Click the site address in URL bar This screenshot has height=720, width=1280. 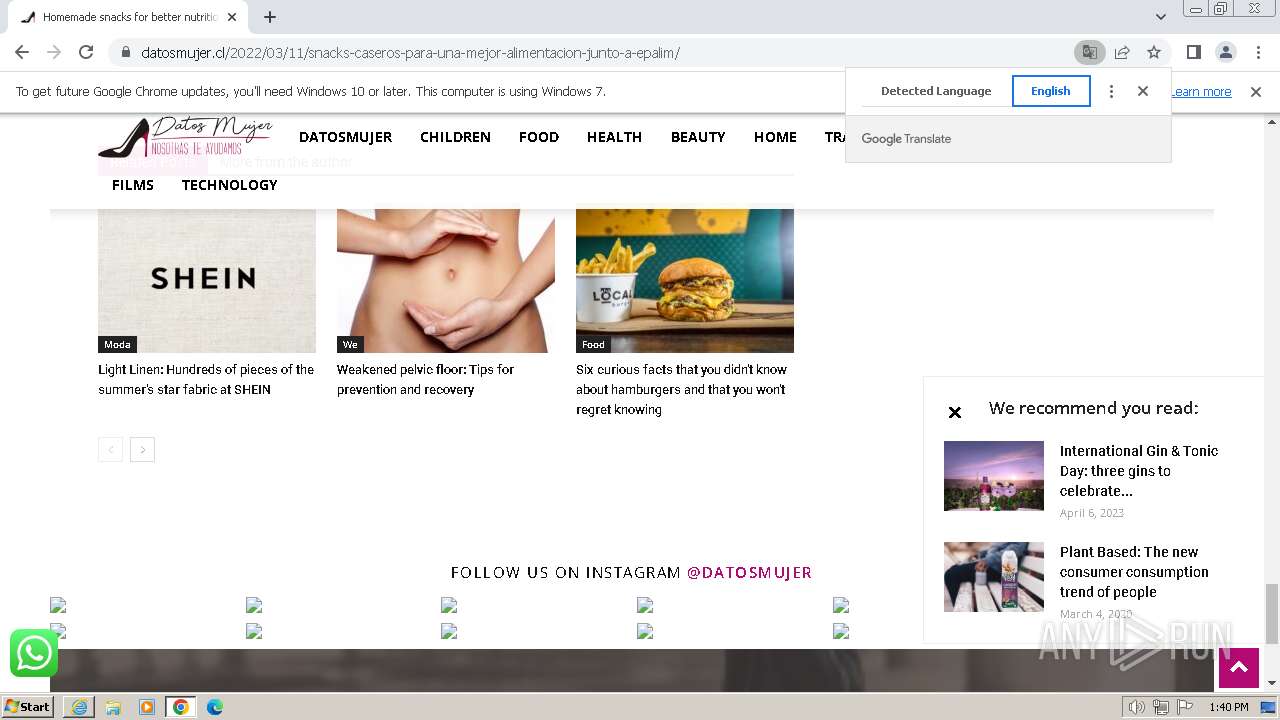tap(410, 53)
